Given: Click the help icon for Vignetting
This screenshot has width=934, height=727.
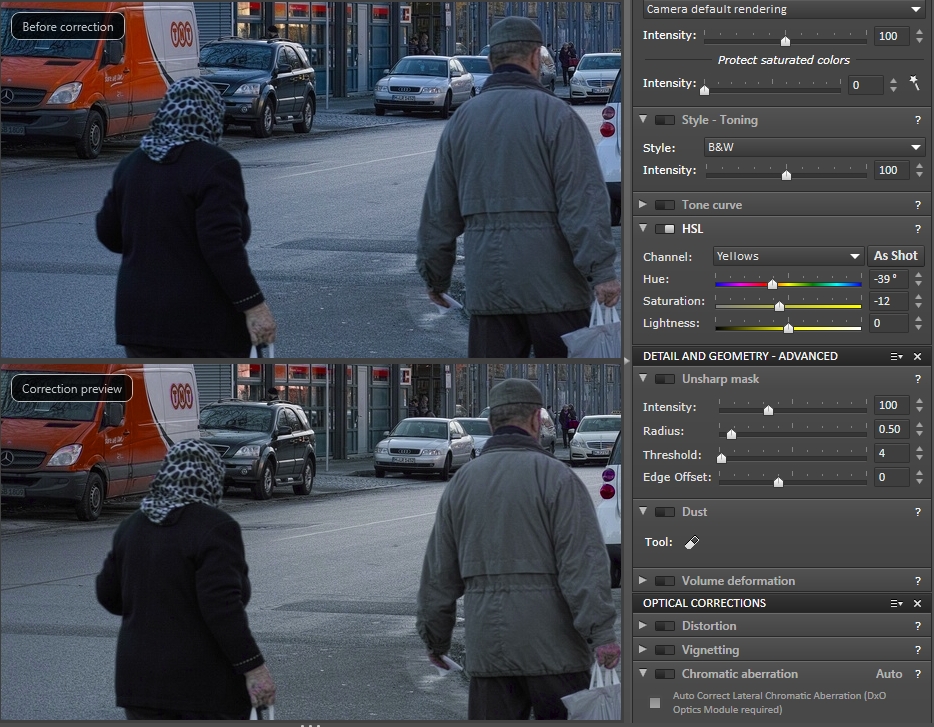Looking at the screenshot, I should [x=917, y=650].
